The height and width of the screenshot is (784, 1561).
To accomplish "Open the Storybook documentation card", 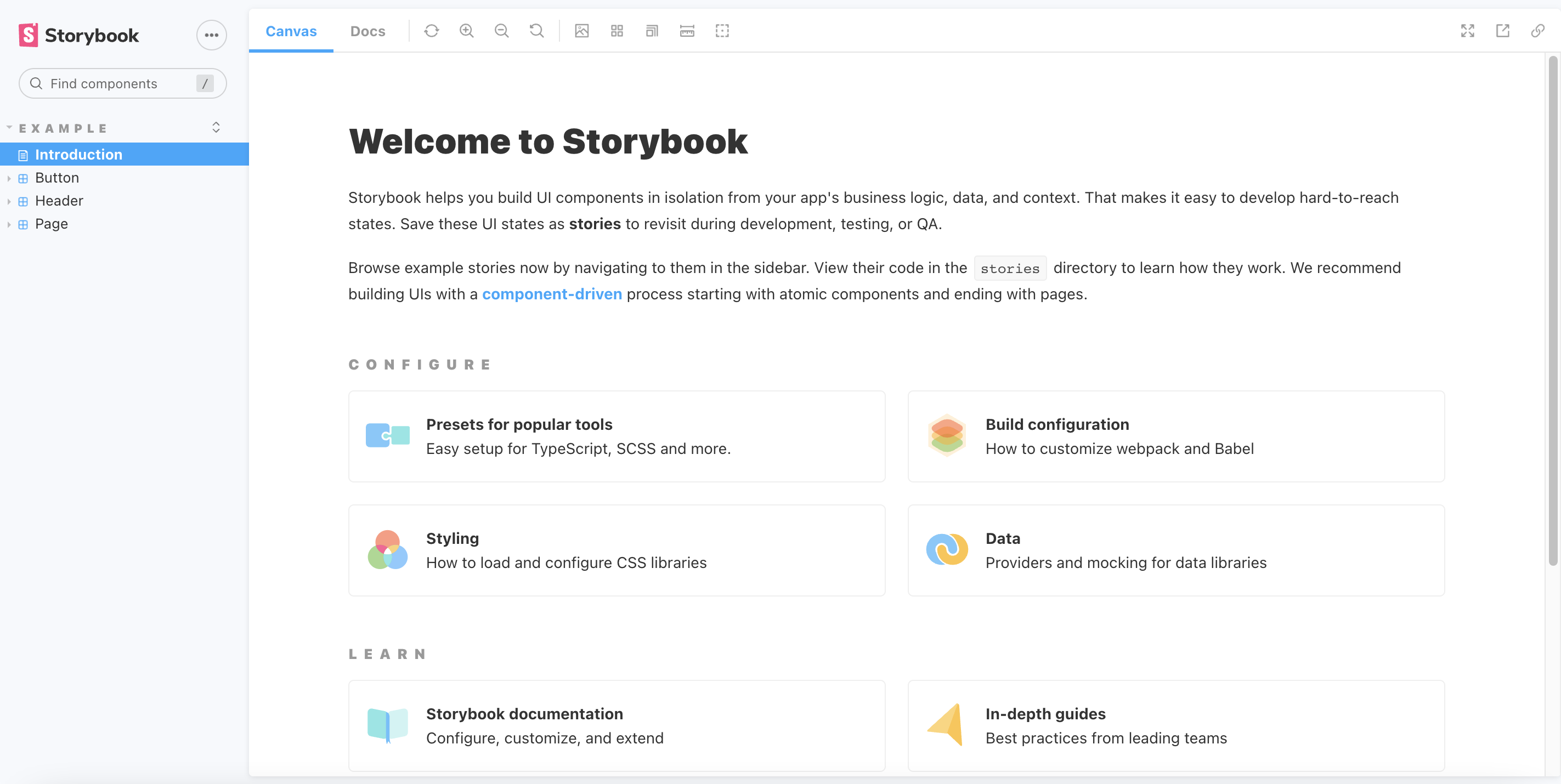I will 617,725.
